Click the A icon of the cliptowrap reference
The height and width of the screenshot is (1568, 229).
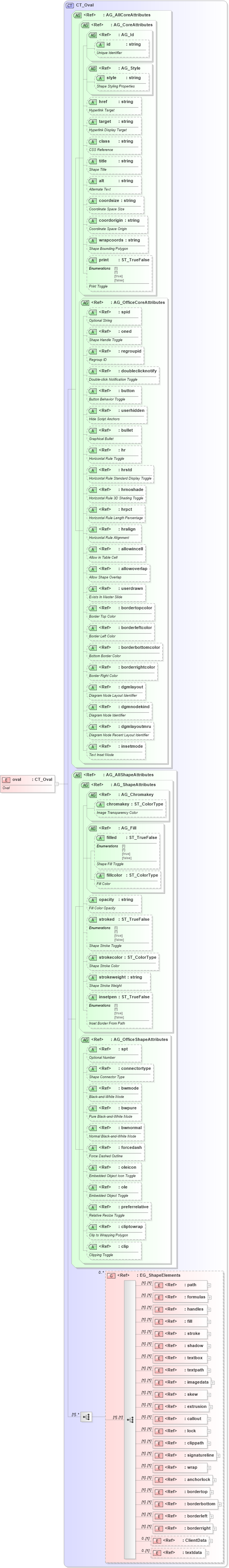[93, 1226]
